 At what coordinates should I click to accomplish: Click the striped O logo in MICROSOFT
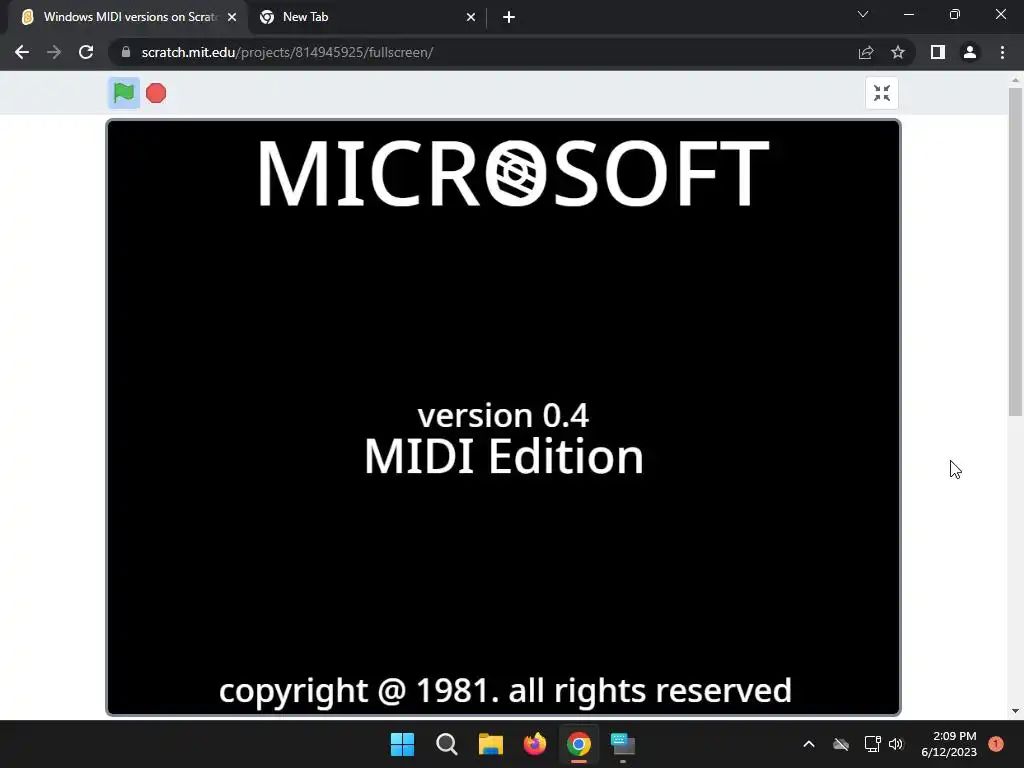point(515,173)
